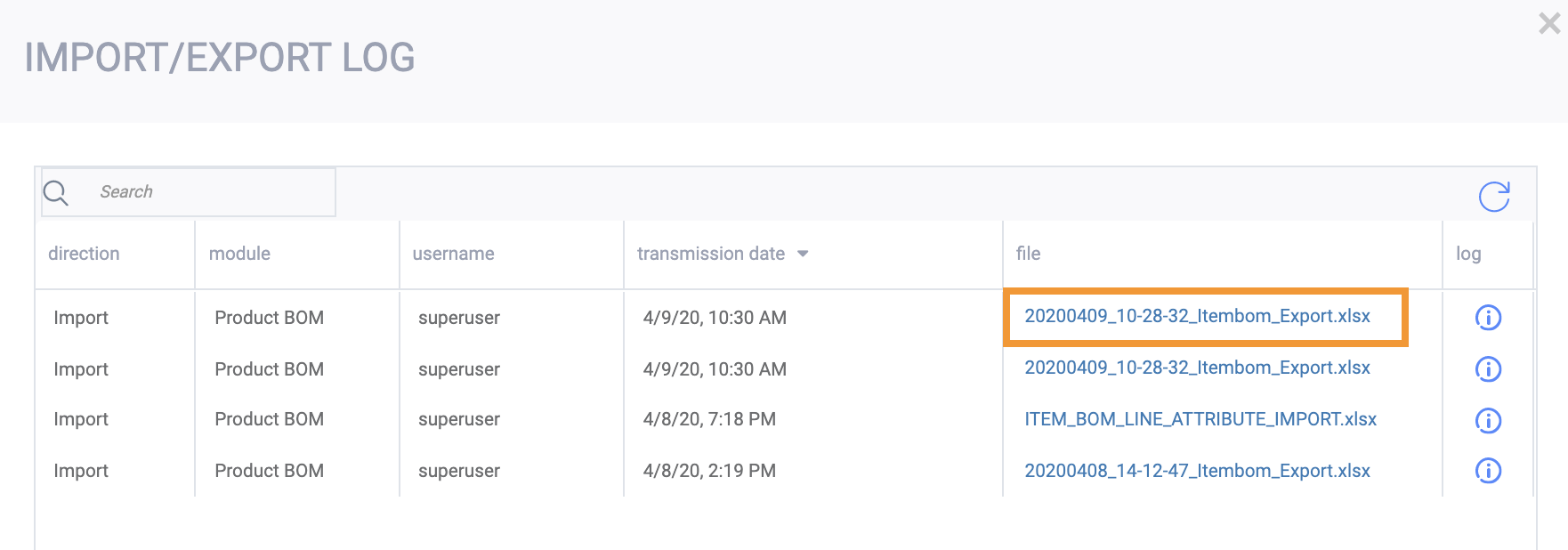This screenshot has width=1568, height=550.
Task: Open log info for the first row
Action: [x=1488, y=318]
